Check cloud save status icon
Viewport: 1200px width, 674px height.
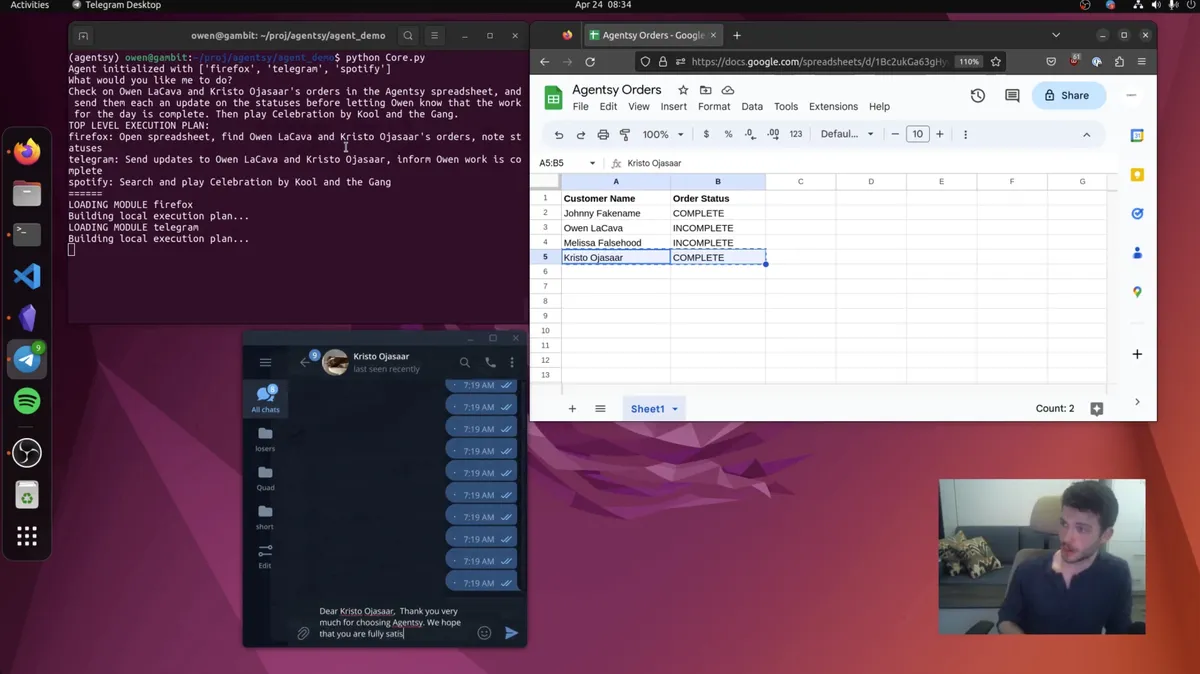pos(728,90)
